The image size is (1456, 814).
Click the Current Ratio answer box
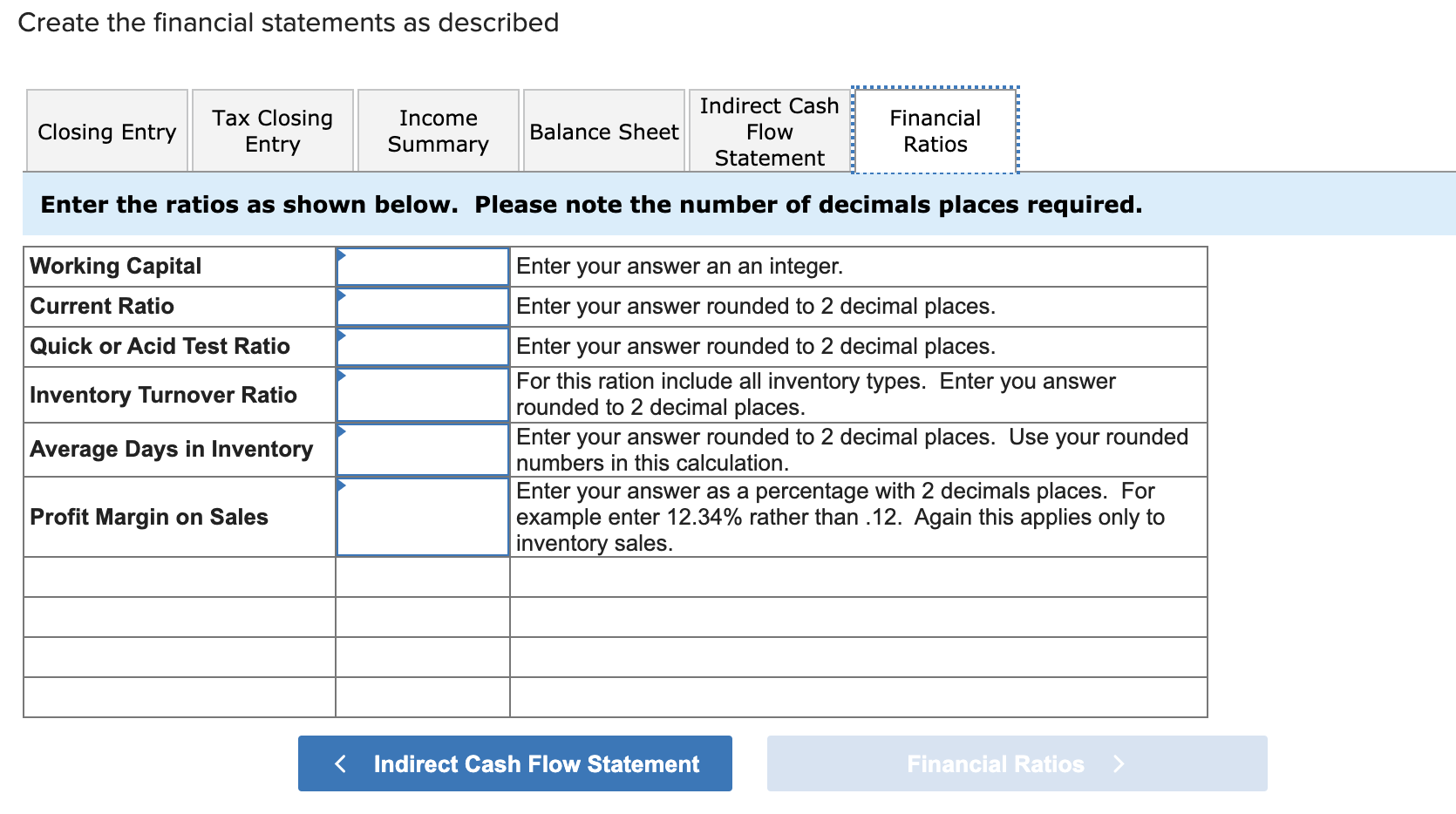[x=423, y=306]
